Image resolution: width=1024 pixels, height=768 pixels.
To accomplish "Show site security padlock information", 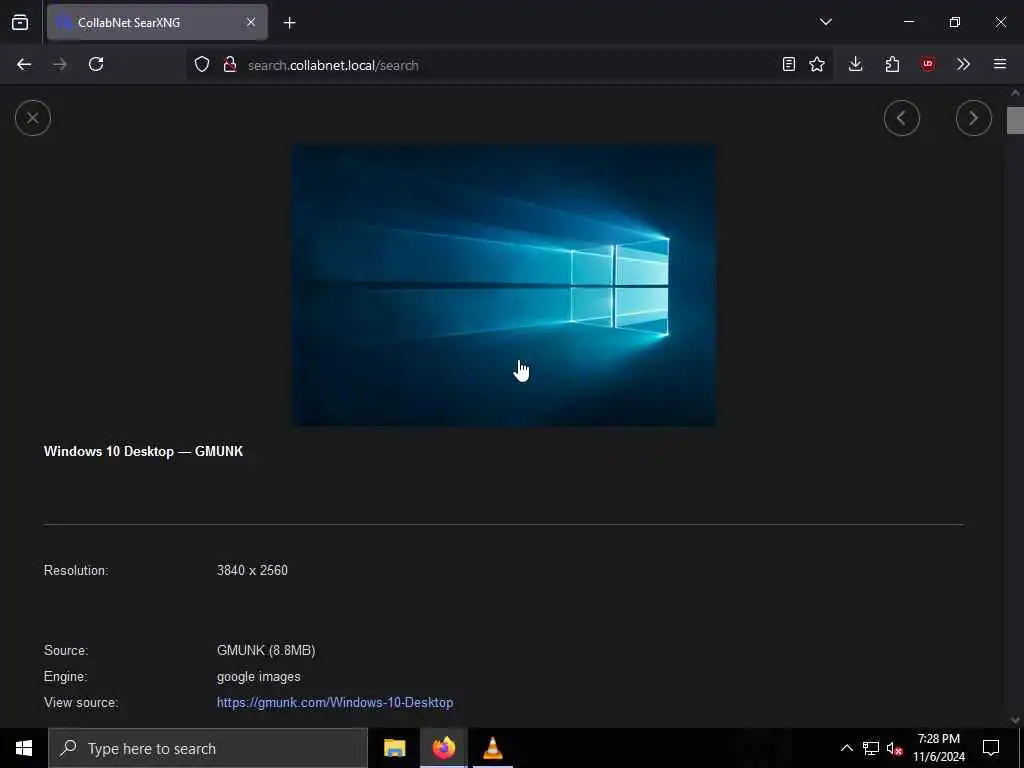I will click(x=229, y=65).
